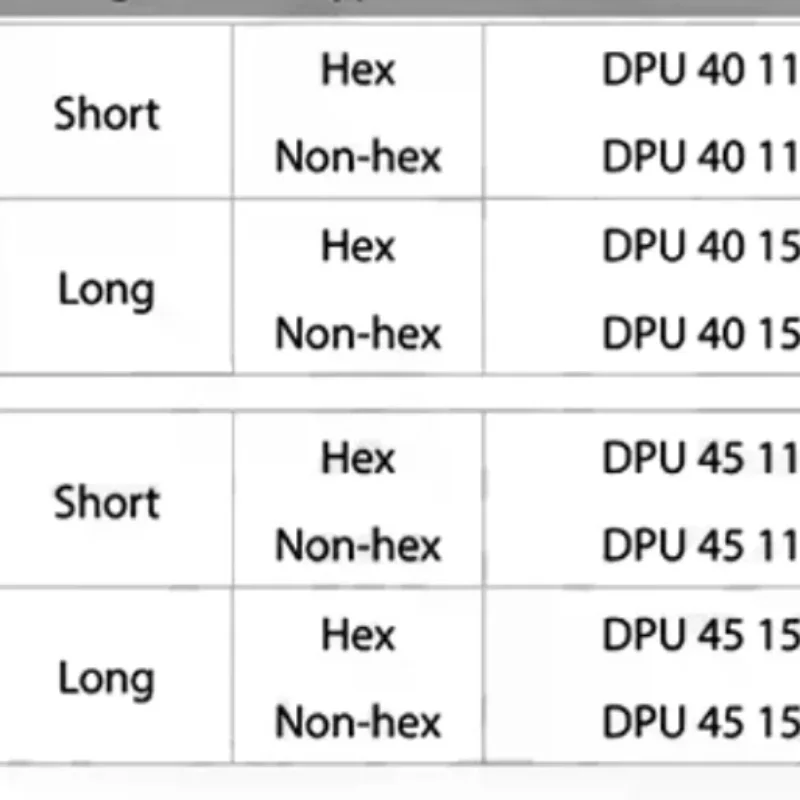Select the Short cell for DPU 40 rows
800x800 pixels.
(x=107, y=113)
